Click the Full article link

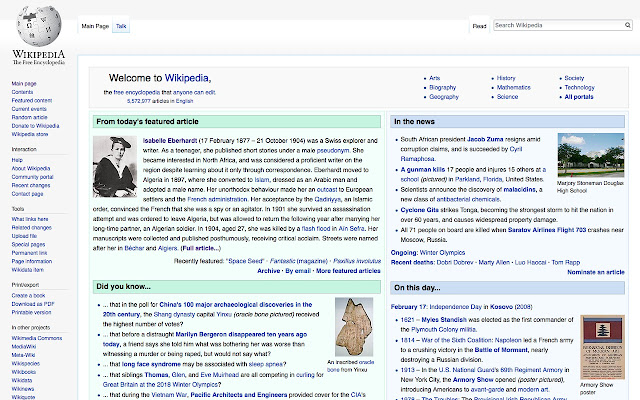click(200, 248)
